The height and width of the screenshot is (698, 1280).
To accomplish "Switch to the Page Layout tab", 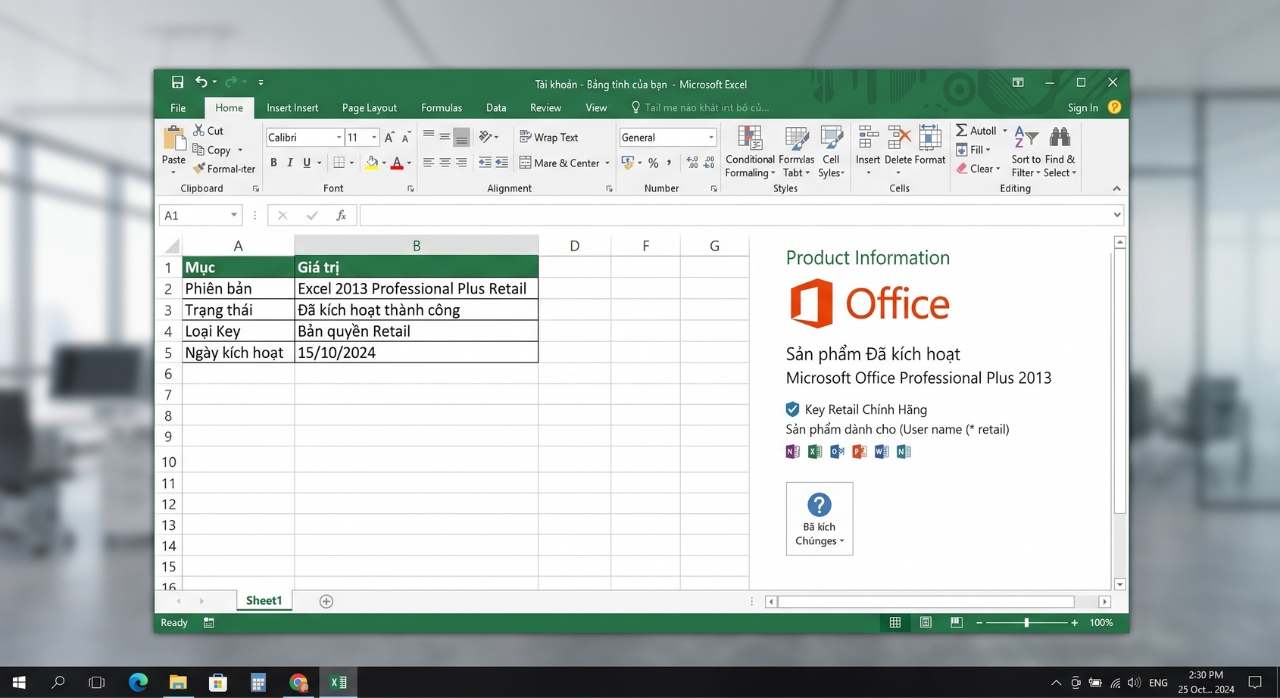I will coord(369,108).
